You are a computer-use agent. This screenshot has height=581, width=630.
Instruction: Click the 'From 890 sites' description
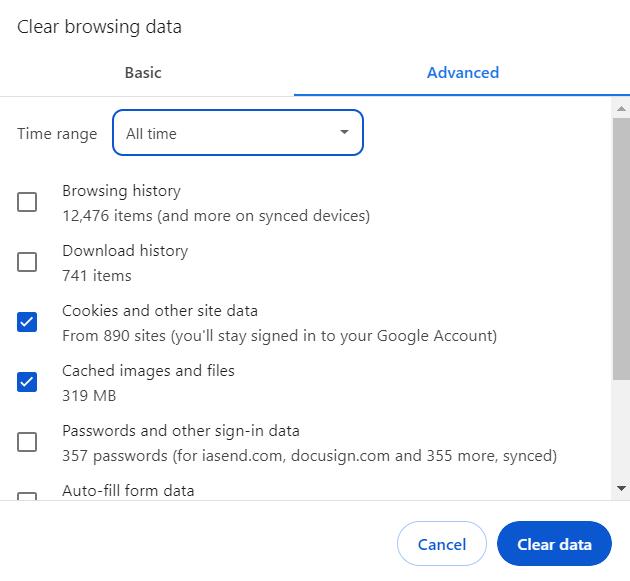[280, 336]
